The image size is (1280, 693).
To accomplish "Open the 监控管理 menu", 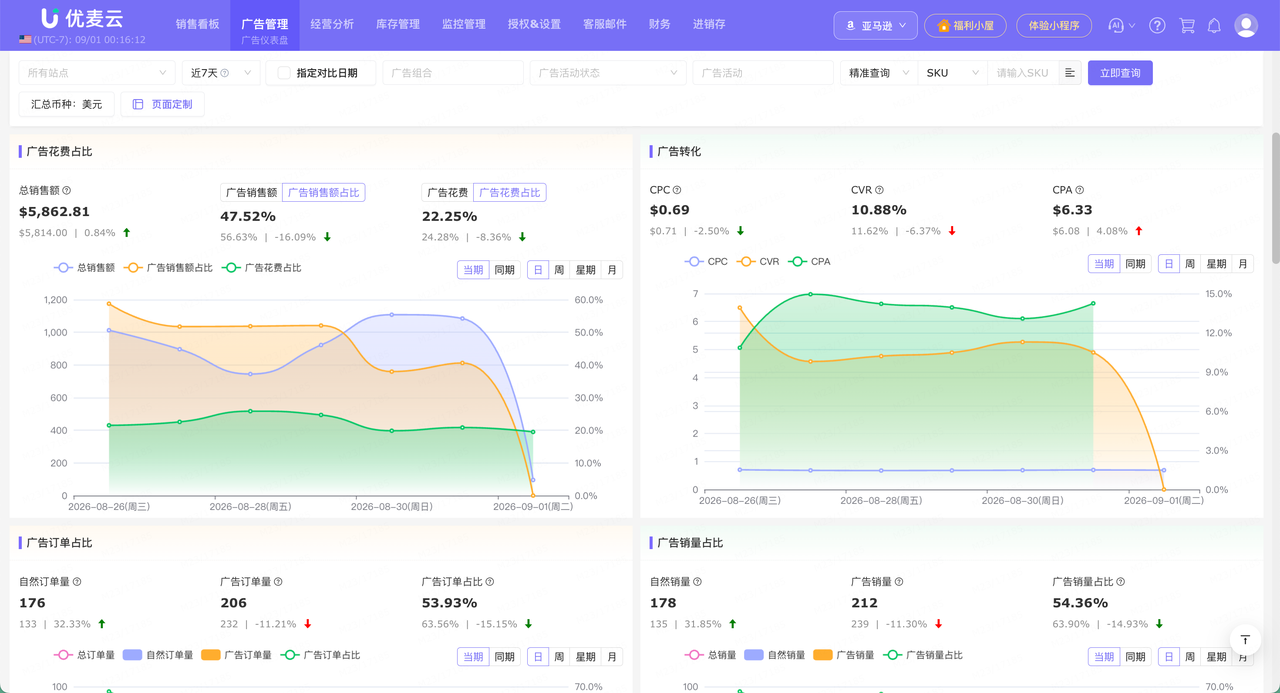I will pos(464,24).
